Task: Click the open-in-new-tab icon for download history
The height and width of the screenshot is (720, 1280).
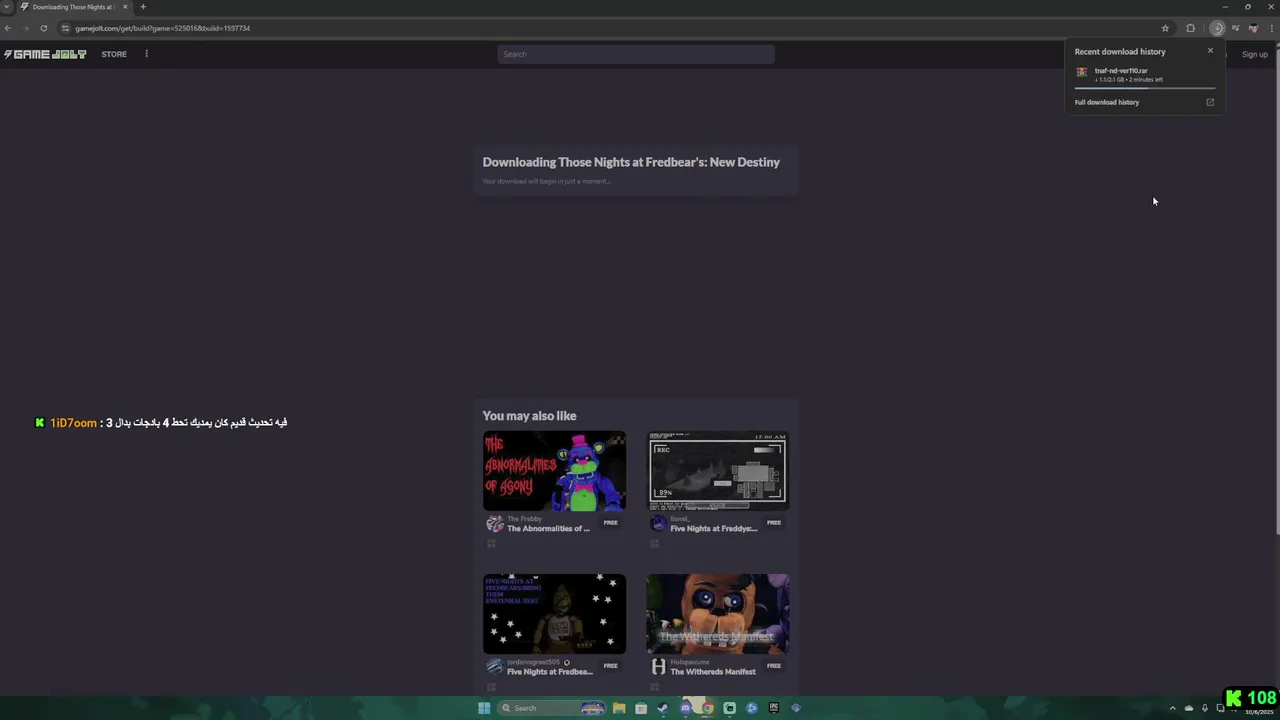Action: pyautogui.click(x=1210, y=102)
